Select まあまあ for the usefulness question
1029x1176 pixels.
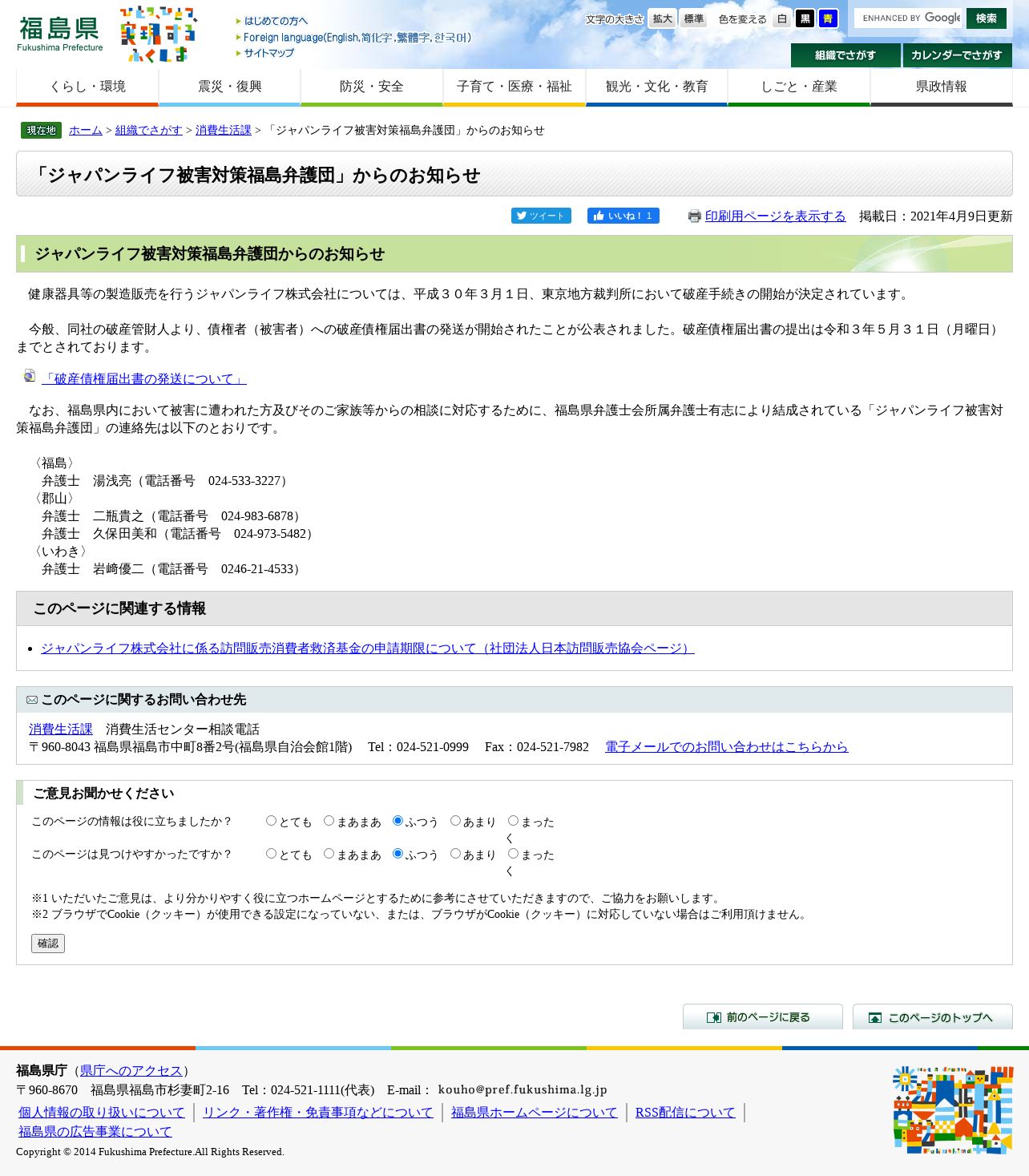click(329, 821)
